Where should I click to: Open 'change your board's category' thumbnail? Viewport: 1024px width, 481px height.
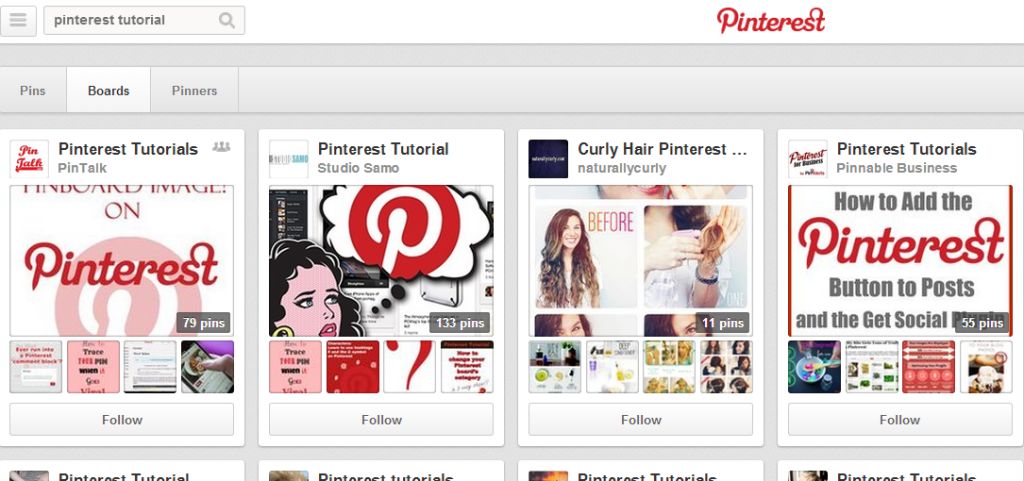[x=467, y=367]
